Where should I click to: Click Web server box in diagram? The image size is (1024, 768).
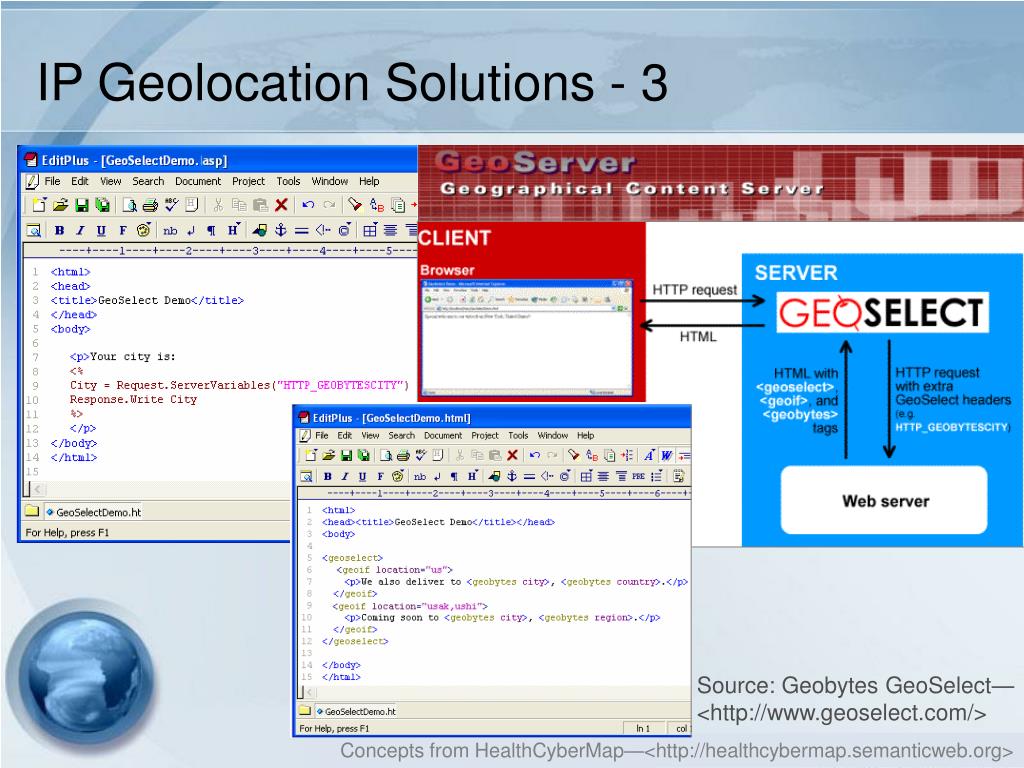884,500
